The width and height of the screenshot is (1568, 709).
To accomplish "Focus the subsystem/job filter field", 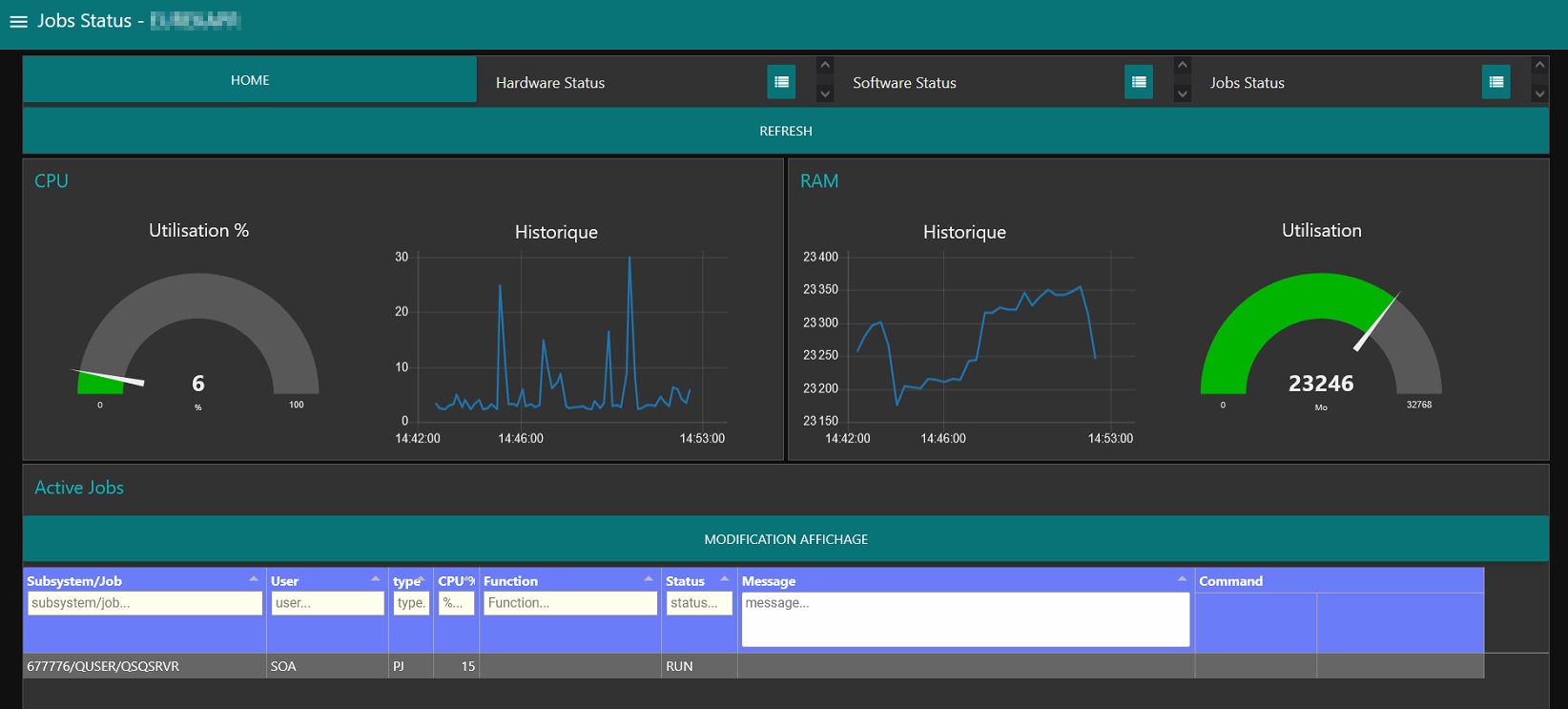I will (x=145, y=603).
